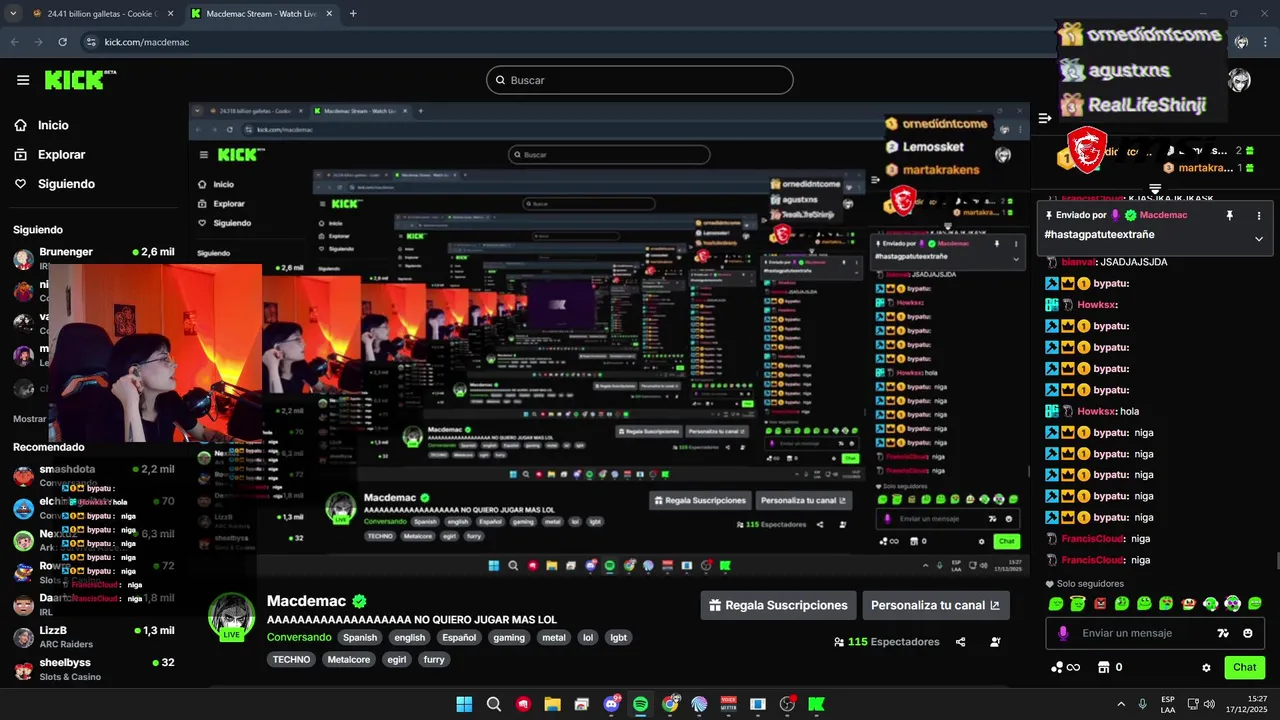Insert the halo angel emote
This screenshot has height=720, width=1280.
pos(1078,603)
